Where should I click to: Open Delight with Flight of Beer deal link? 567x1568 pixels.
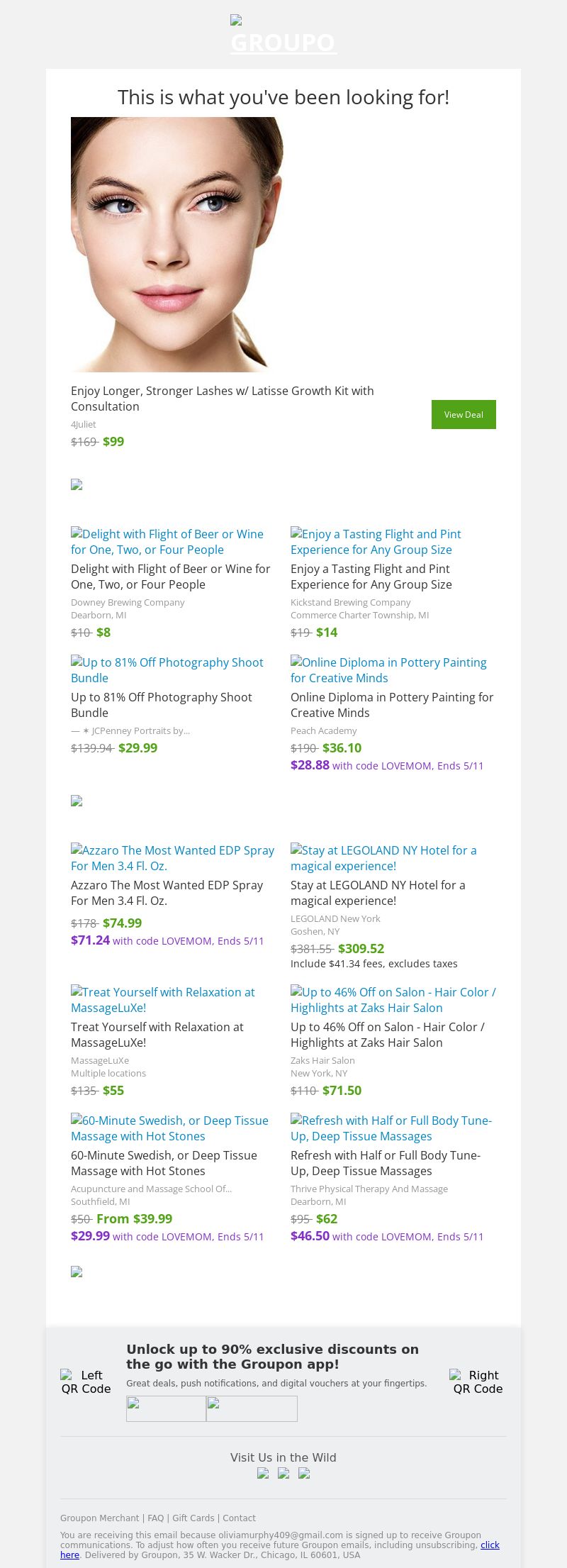point(167,542)
